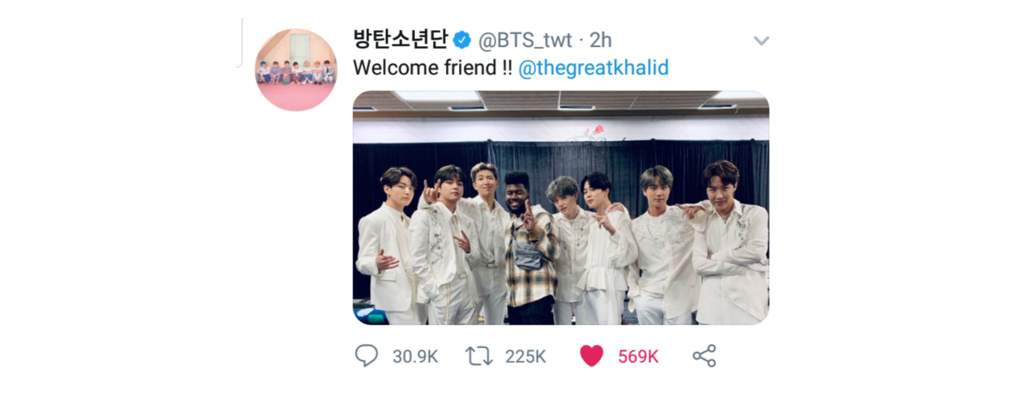The width and height of the screenshot is (1024, 394).
Task: Click the 569K likes count
Action: [639, 357]
